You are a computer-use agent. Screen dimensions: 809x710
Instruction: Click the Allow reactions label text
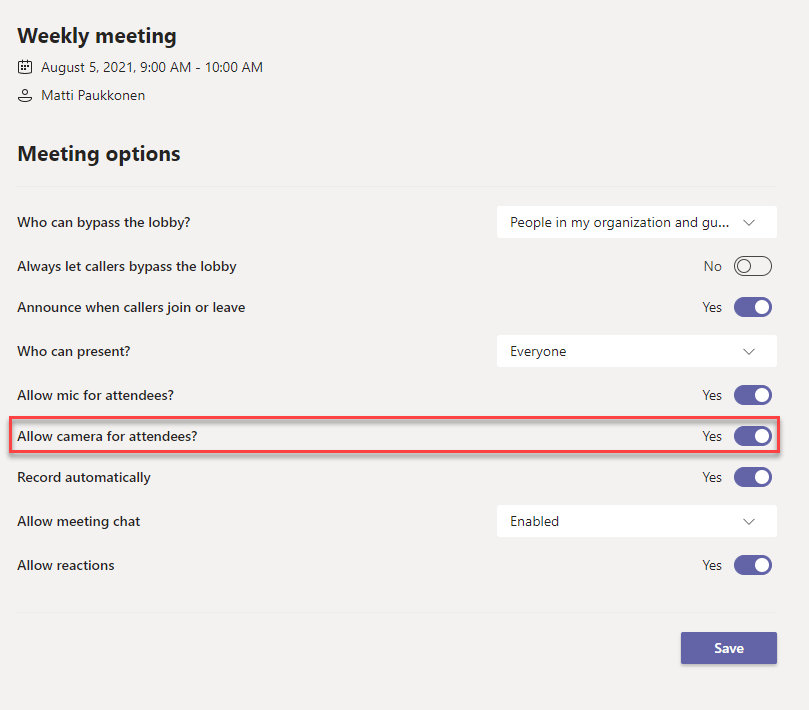pos(66,565)
